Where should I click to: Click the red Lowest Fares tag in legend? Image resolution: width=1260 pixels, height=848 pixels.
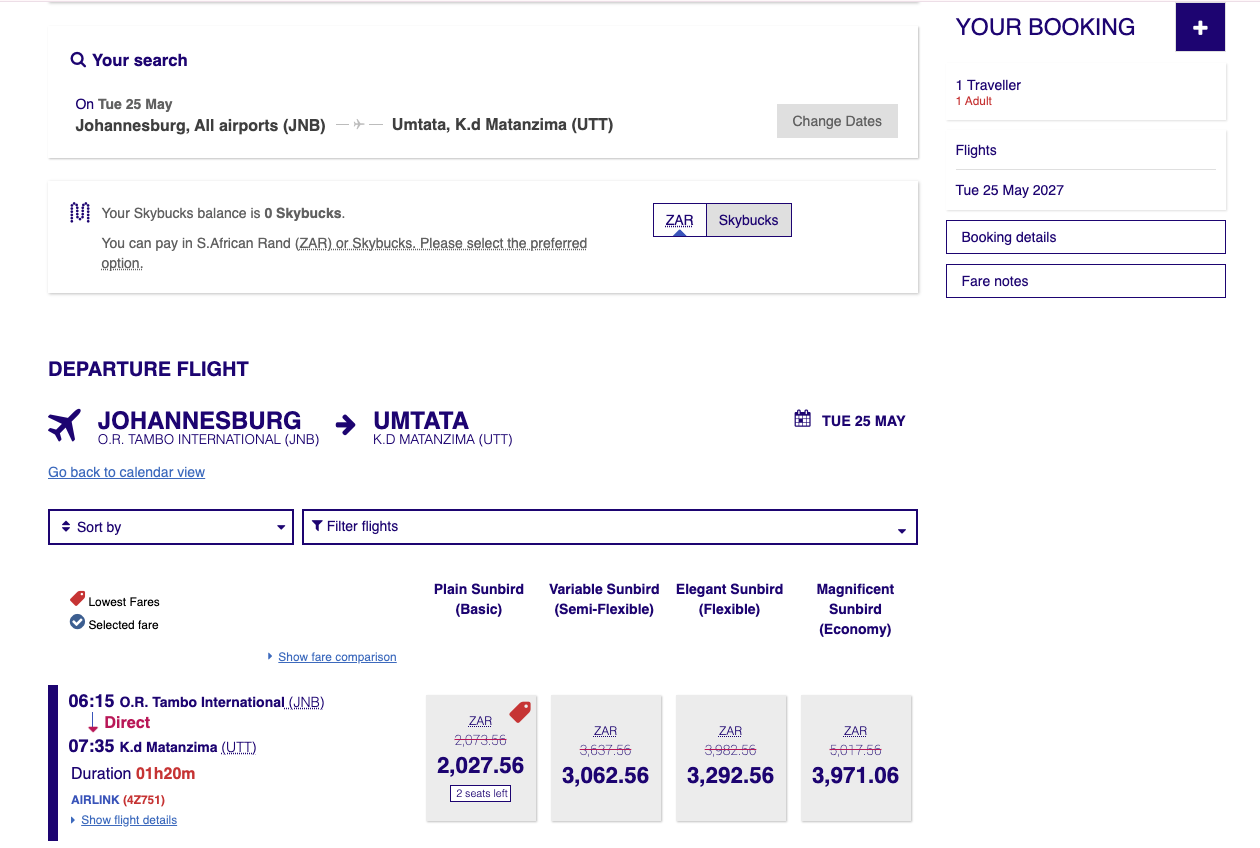click(x=77, y=599)
